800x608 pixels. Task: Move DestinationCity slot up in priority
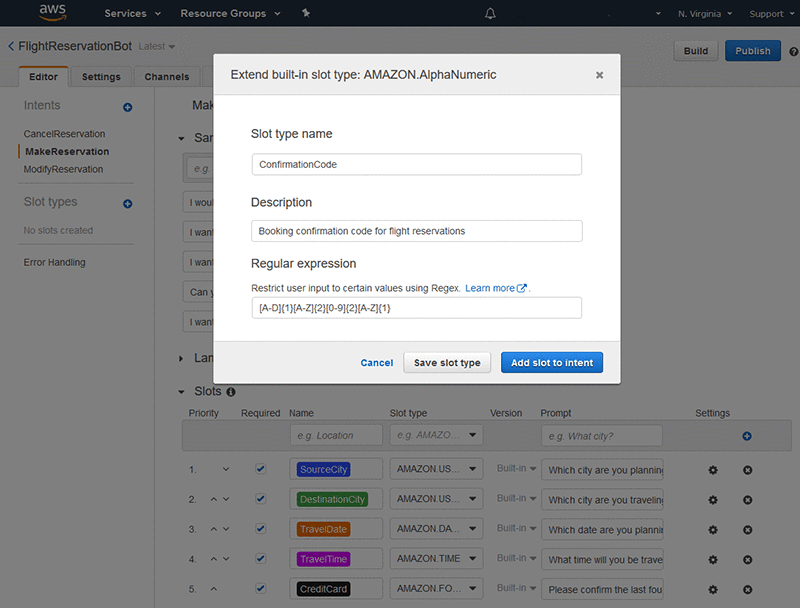pyautogui.click(x=214, y=499)
